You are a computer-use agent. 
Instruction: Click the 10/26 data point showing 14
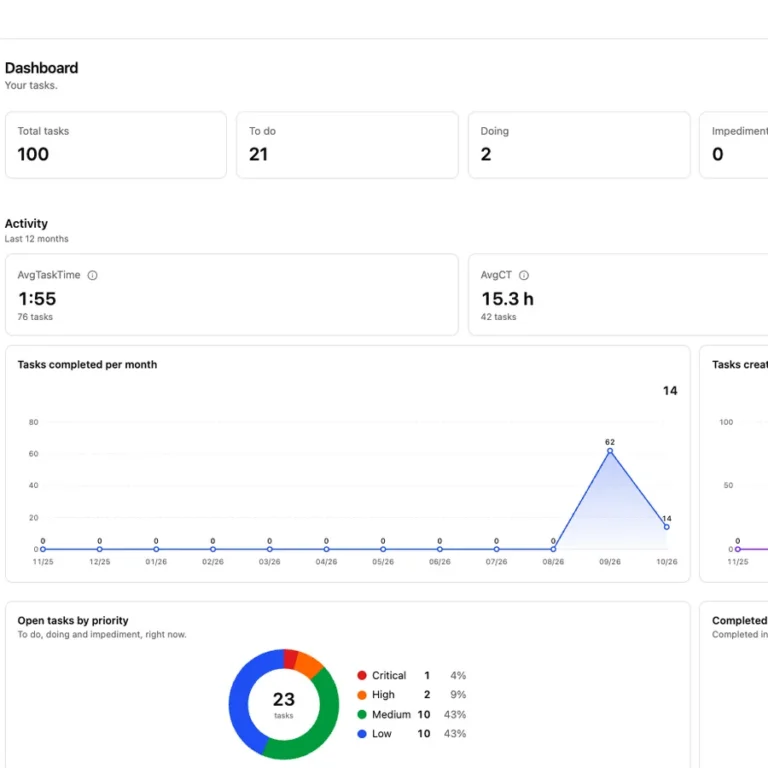667,527
